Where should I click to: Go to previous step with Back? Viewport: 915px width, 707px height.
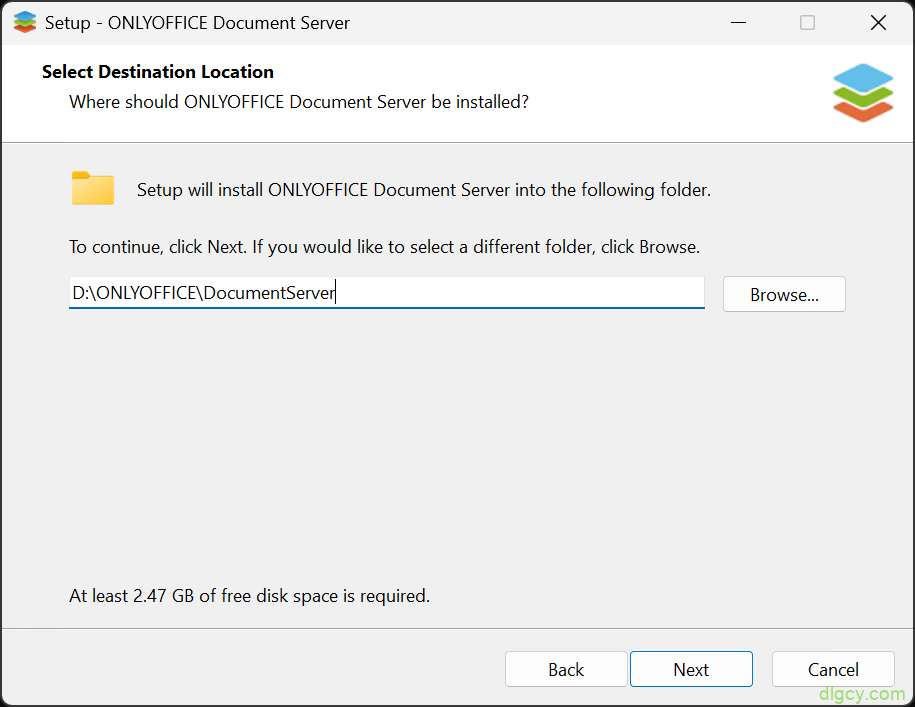(x=565, y=669)
